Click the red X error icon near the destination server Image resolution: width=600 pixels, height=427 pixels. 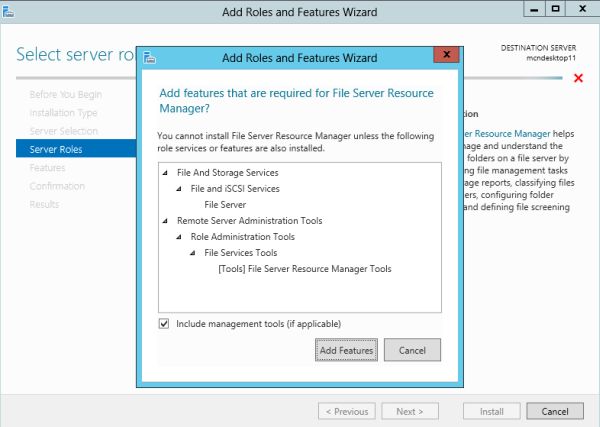point(578,78)
